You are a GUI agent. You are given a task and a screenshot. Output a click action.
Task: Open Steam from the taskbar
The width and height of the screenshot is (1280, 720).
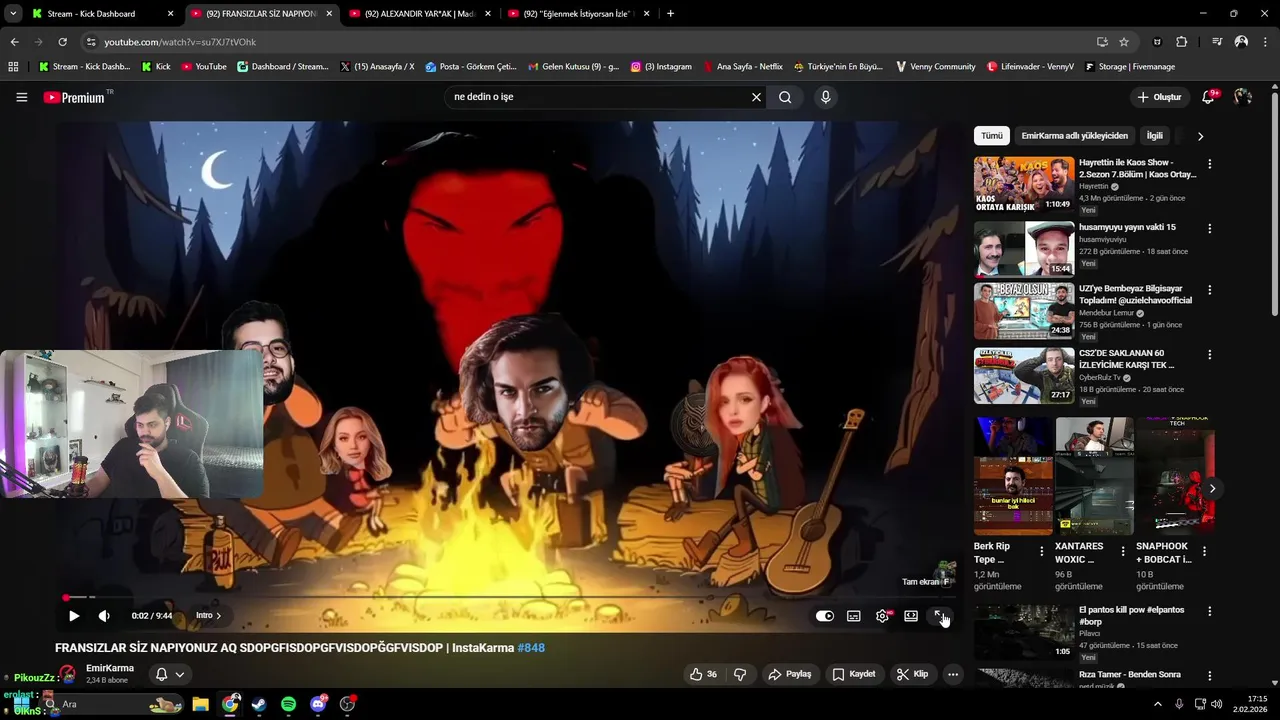click(x=259, y=704)
